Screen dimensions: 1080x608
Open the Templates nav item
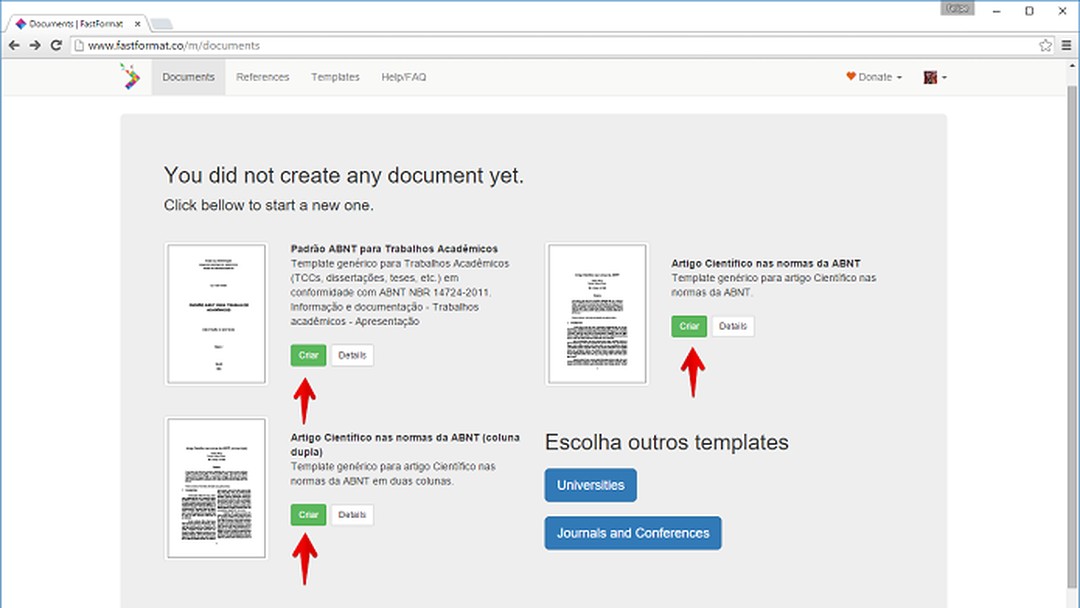click(x=335, y=77)
